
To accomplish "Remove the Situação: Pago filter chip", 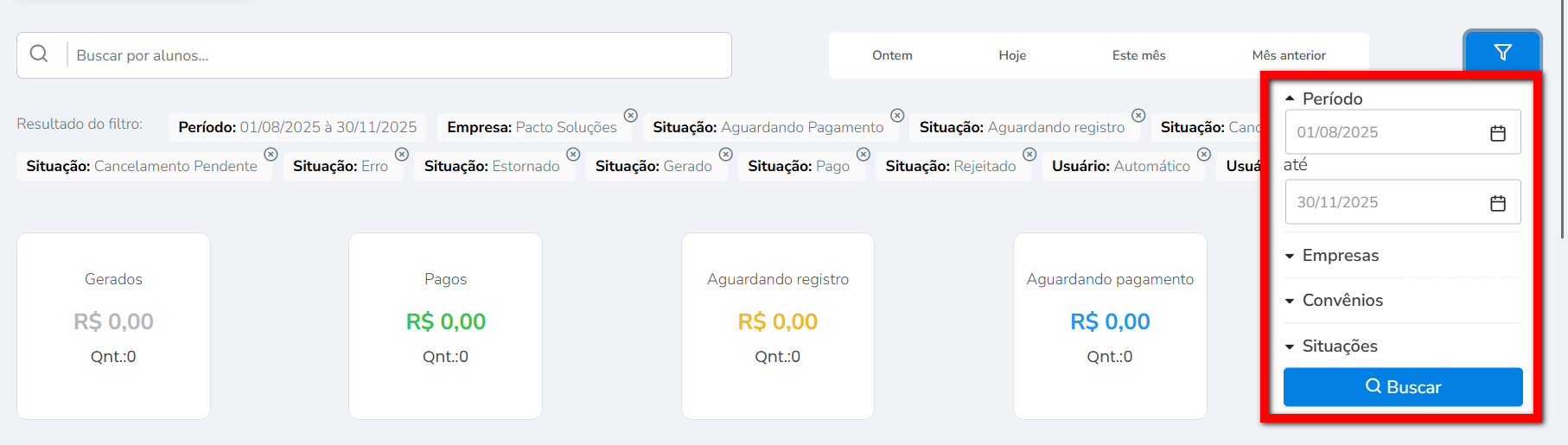I will (x=864, y=155).
